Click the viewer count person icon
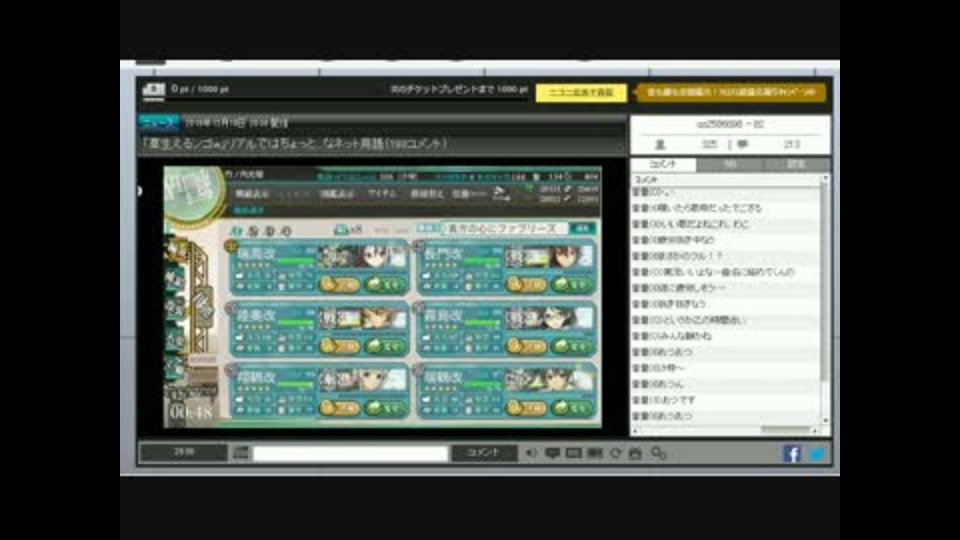Viewport: 960px width, 540px height. pyautogui.click(x=660, y=144)
